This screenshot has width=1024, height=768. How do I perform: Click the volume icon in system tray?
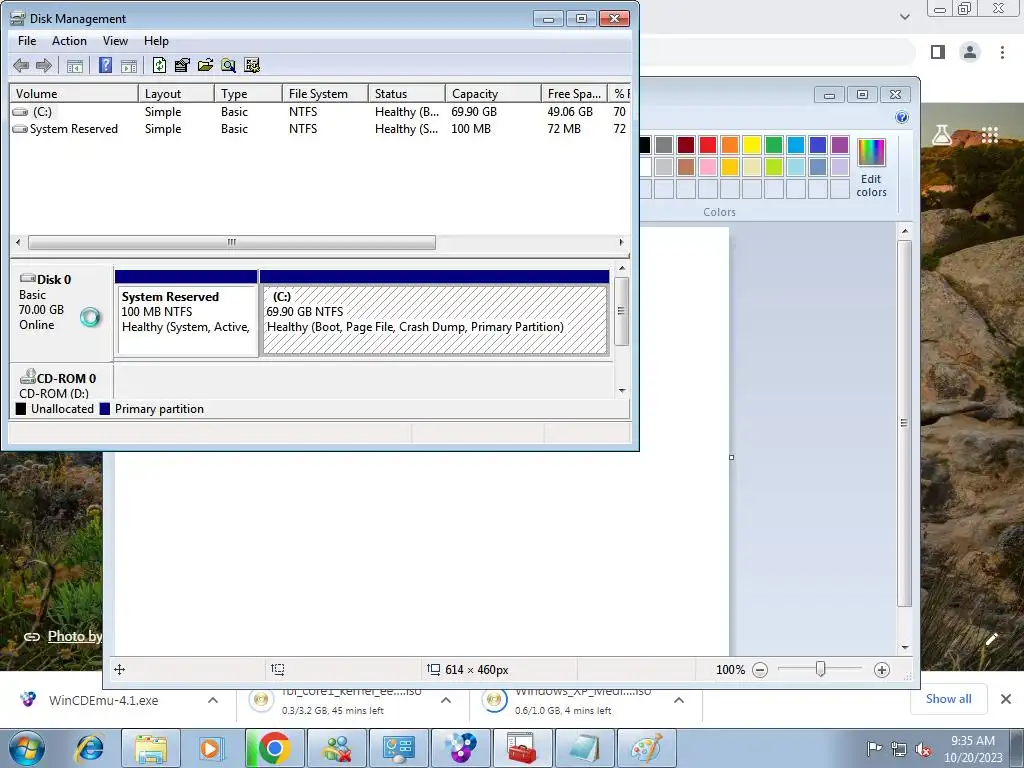tap(923, 749)
